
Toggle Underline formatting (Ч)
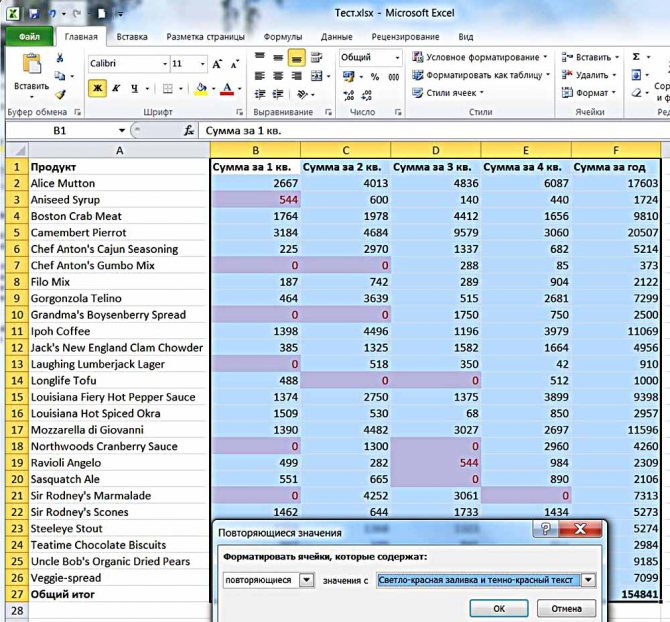pos(135,88)
